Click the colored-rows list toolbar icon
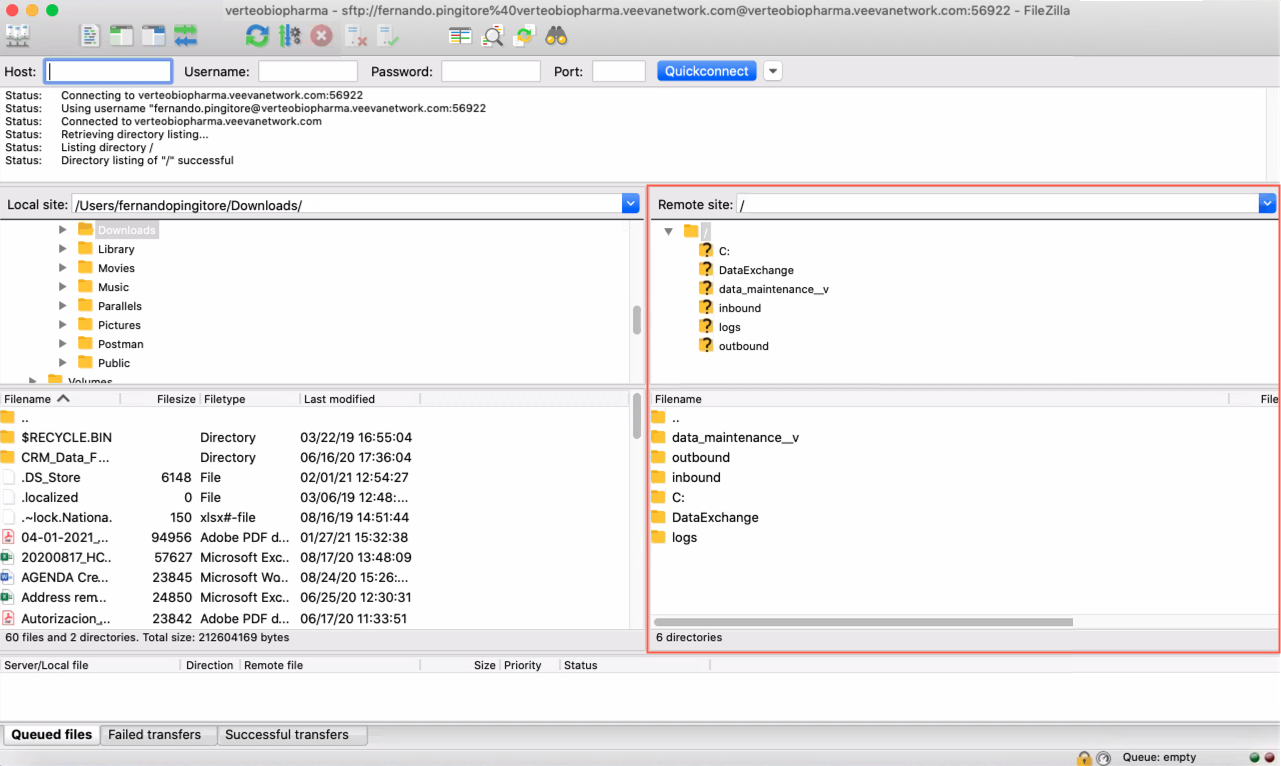Viewport: 1281px width, 766px height. point(460,36)
